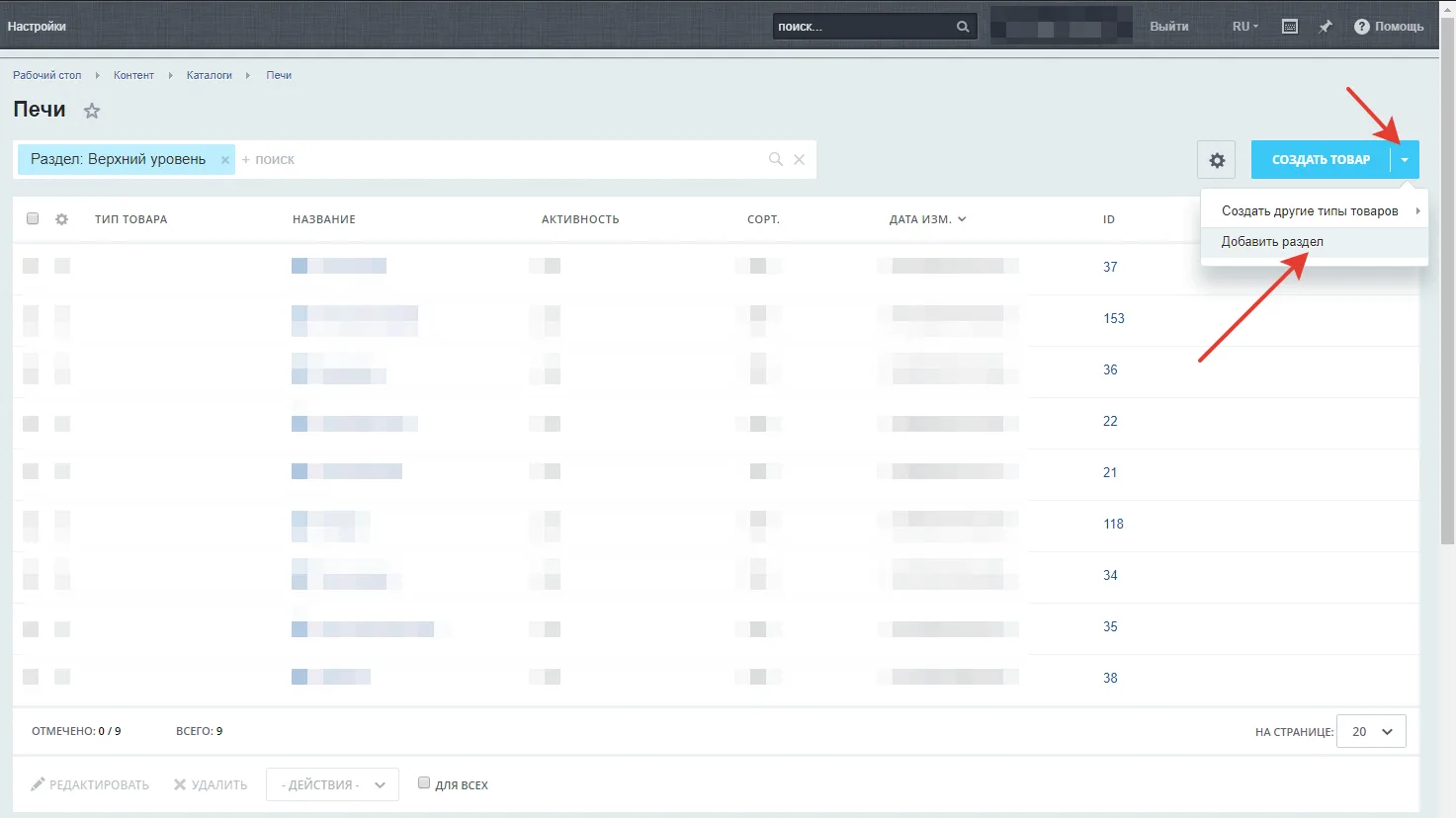This screenshot has width=1456, height=818.
Task: Click the column settings gear in table header
Action: [x=62, y=219]
